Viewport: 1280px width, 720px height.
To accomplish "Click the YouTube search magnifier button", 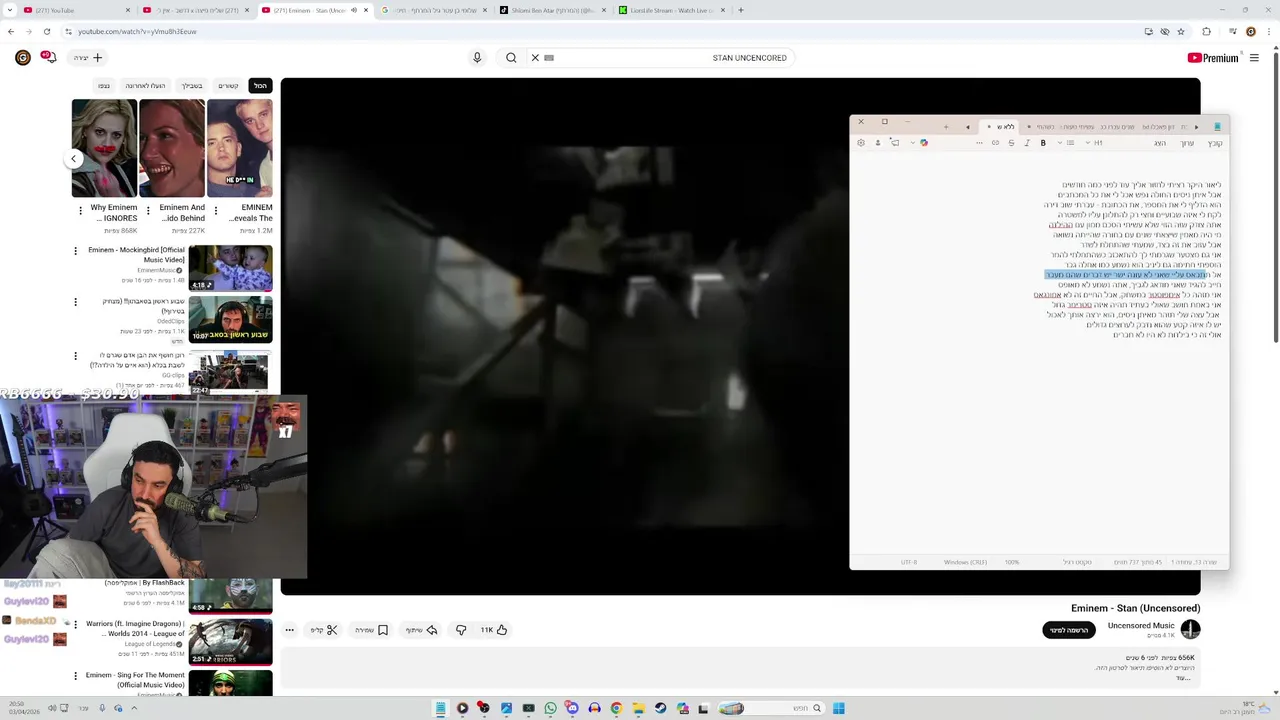I will coord(511,58).
